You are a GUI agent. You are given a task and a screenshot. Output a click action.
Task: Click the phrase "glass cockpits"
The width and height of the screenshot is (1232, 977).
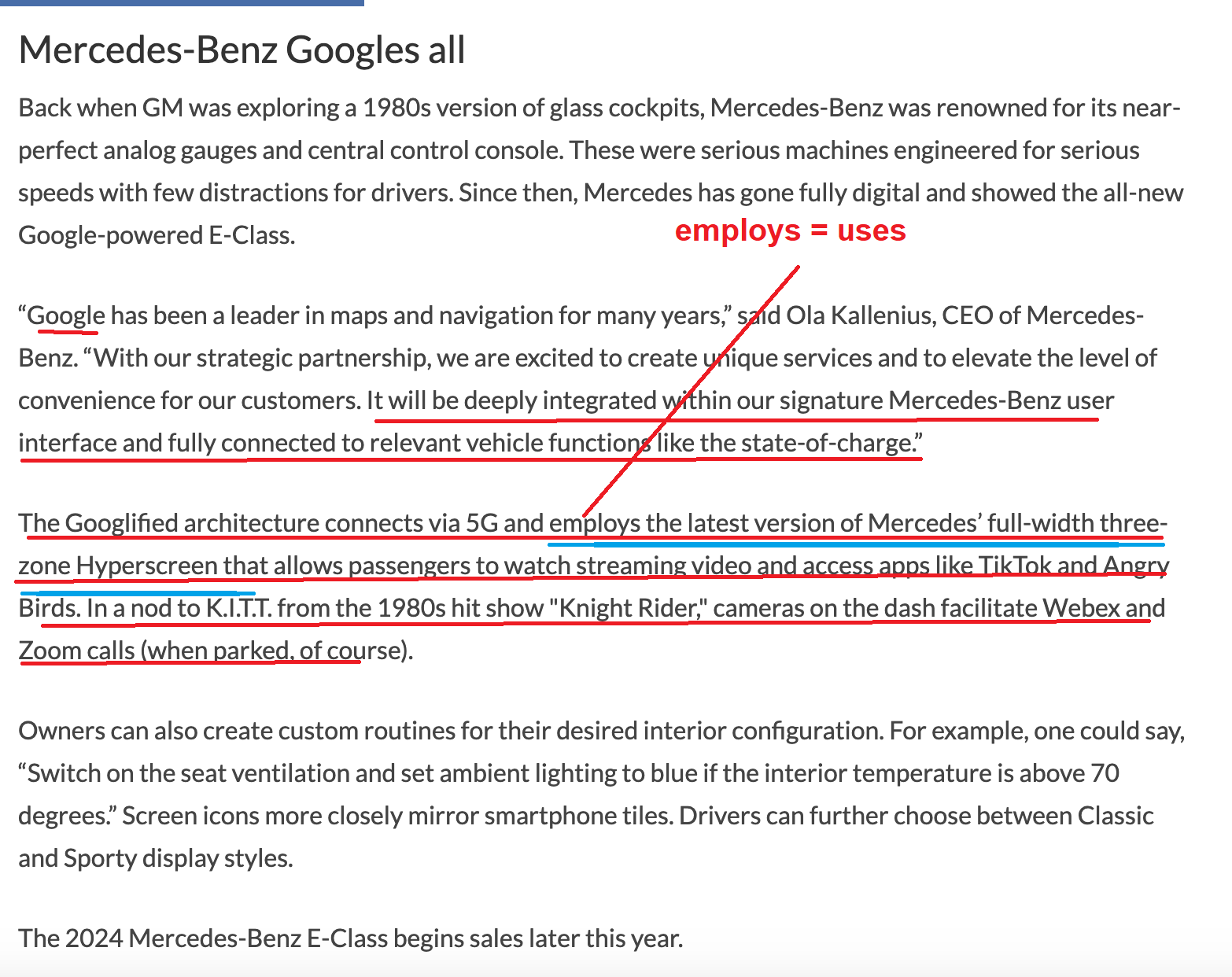point(625,108)
